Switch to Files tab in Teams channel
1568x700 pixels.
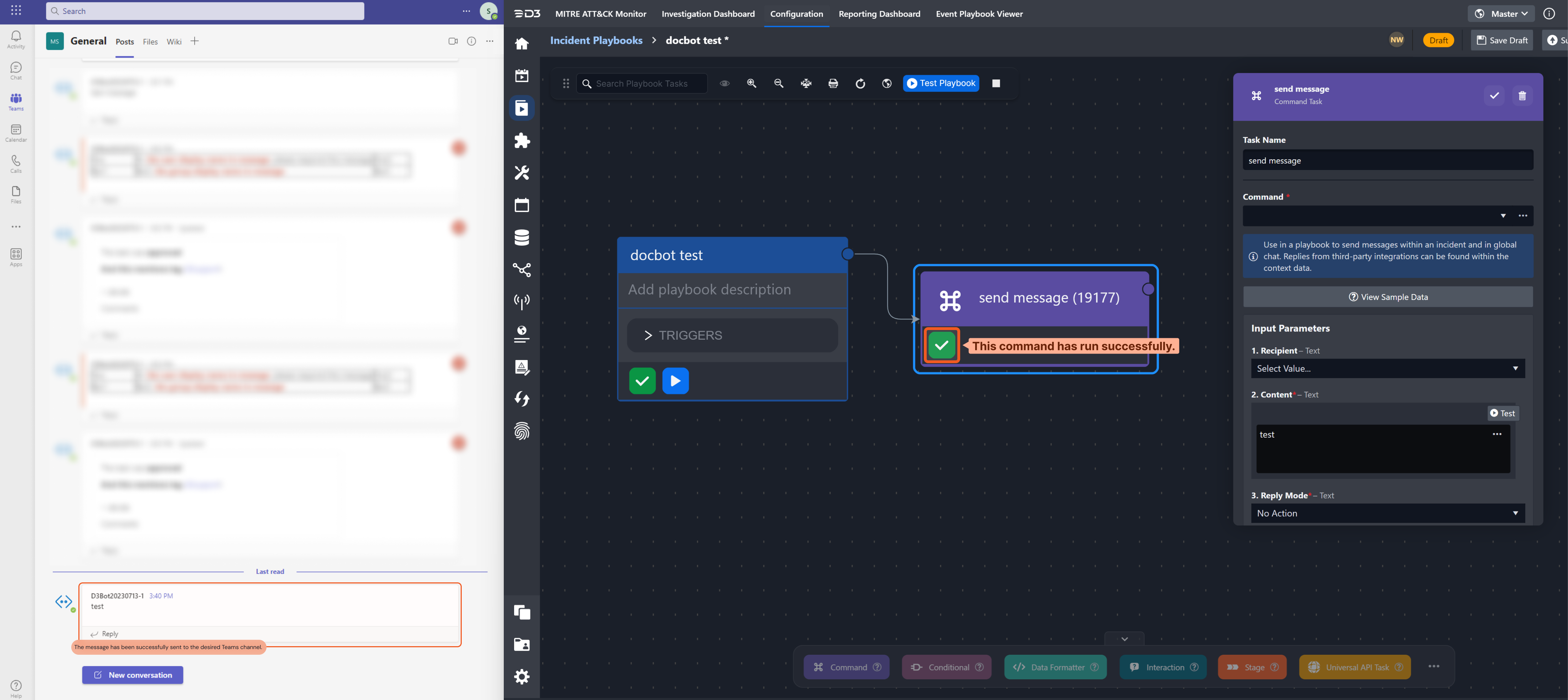pos(150,41)
